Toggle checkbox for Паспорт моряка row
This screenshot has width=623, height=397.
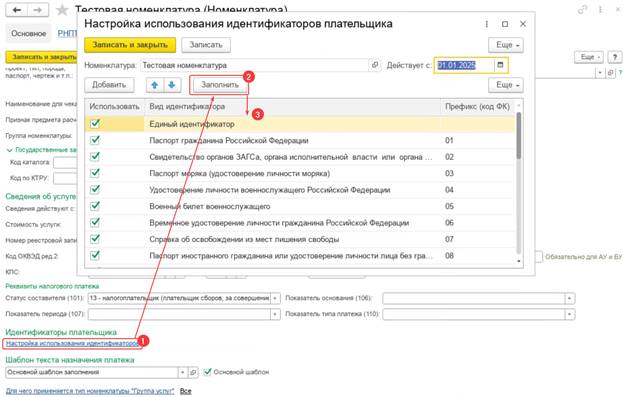(x=95, y=173)
